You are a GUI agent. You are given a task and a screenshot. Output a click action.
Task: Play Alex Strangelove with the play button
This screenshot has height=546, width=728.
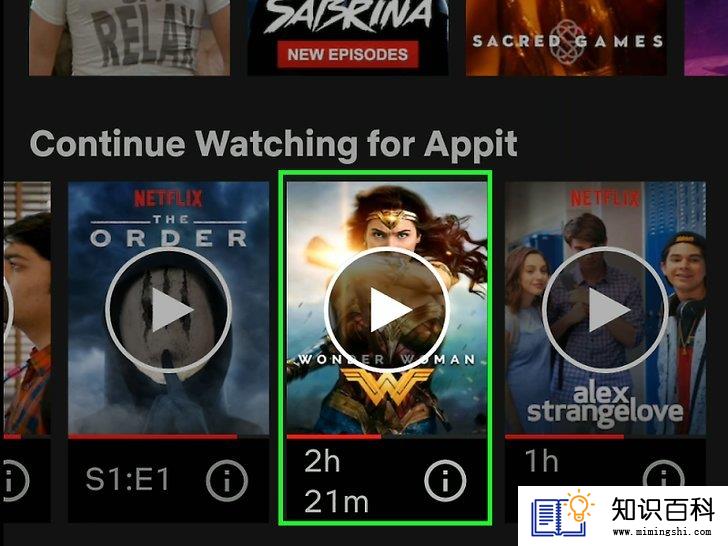(x=605, y=310)
